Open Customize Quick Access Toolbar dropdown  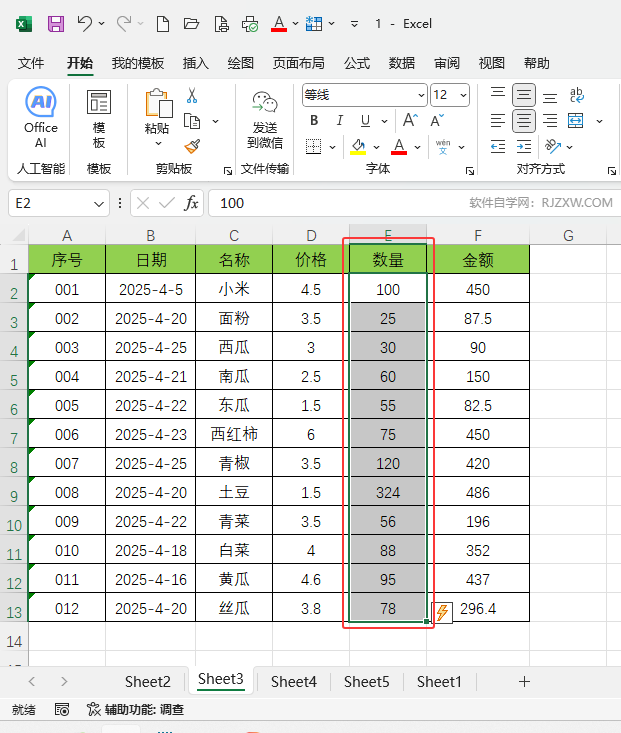click(354, 23)
